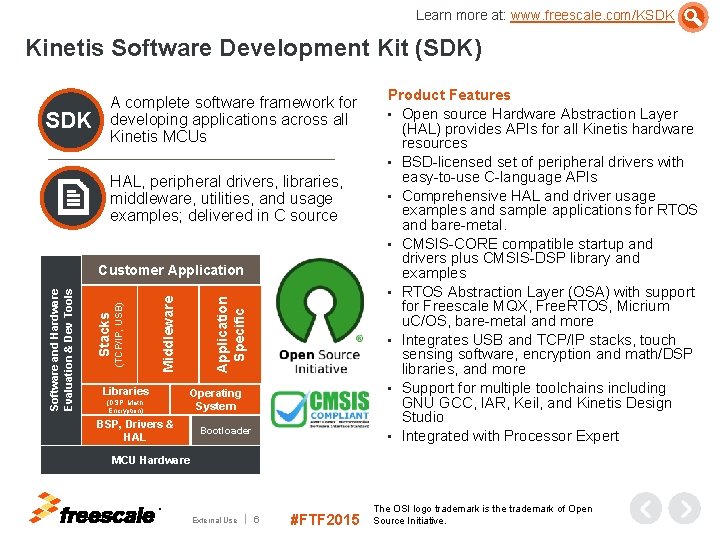Click the Open source Hardware Abstraction Layer bullet
This screenshot has height=540, width=720.
[x=547, y=128]
